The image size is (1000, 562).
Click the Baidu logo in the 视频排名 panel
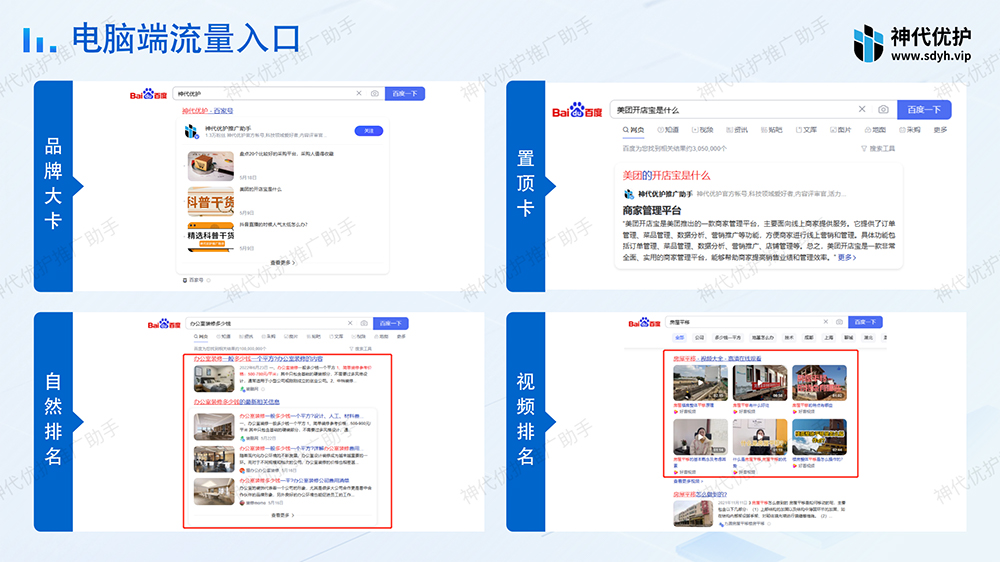pyautogui.click(x=644, y=323)
